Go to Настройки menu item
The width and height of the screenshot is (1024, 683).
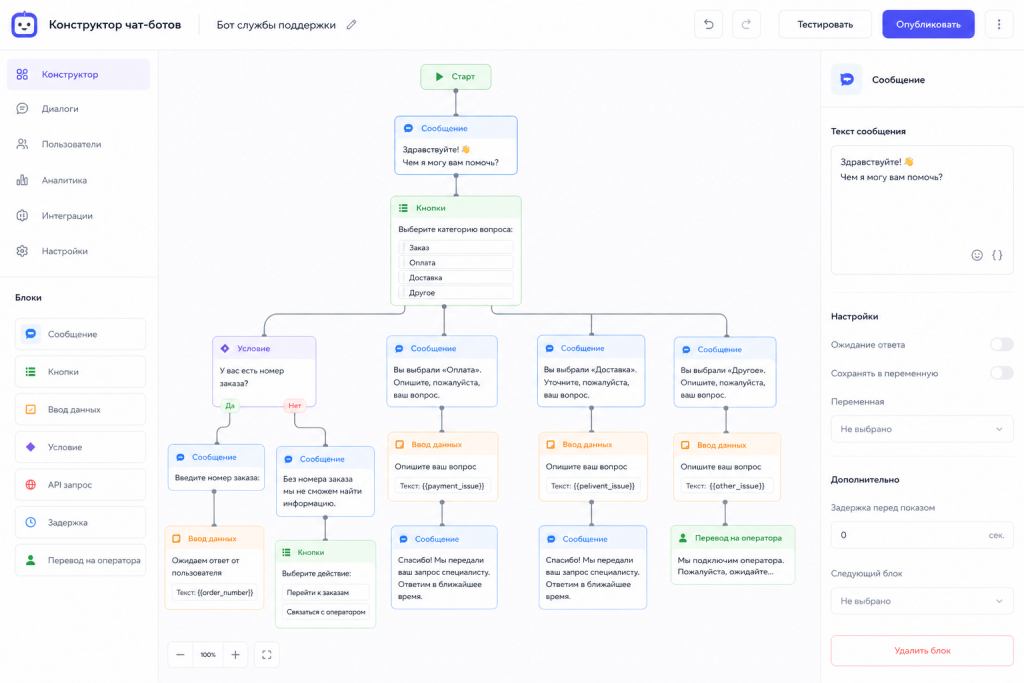(78, 251)
